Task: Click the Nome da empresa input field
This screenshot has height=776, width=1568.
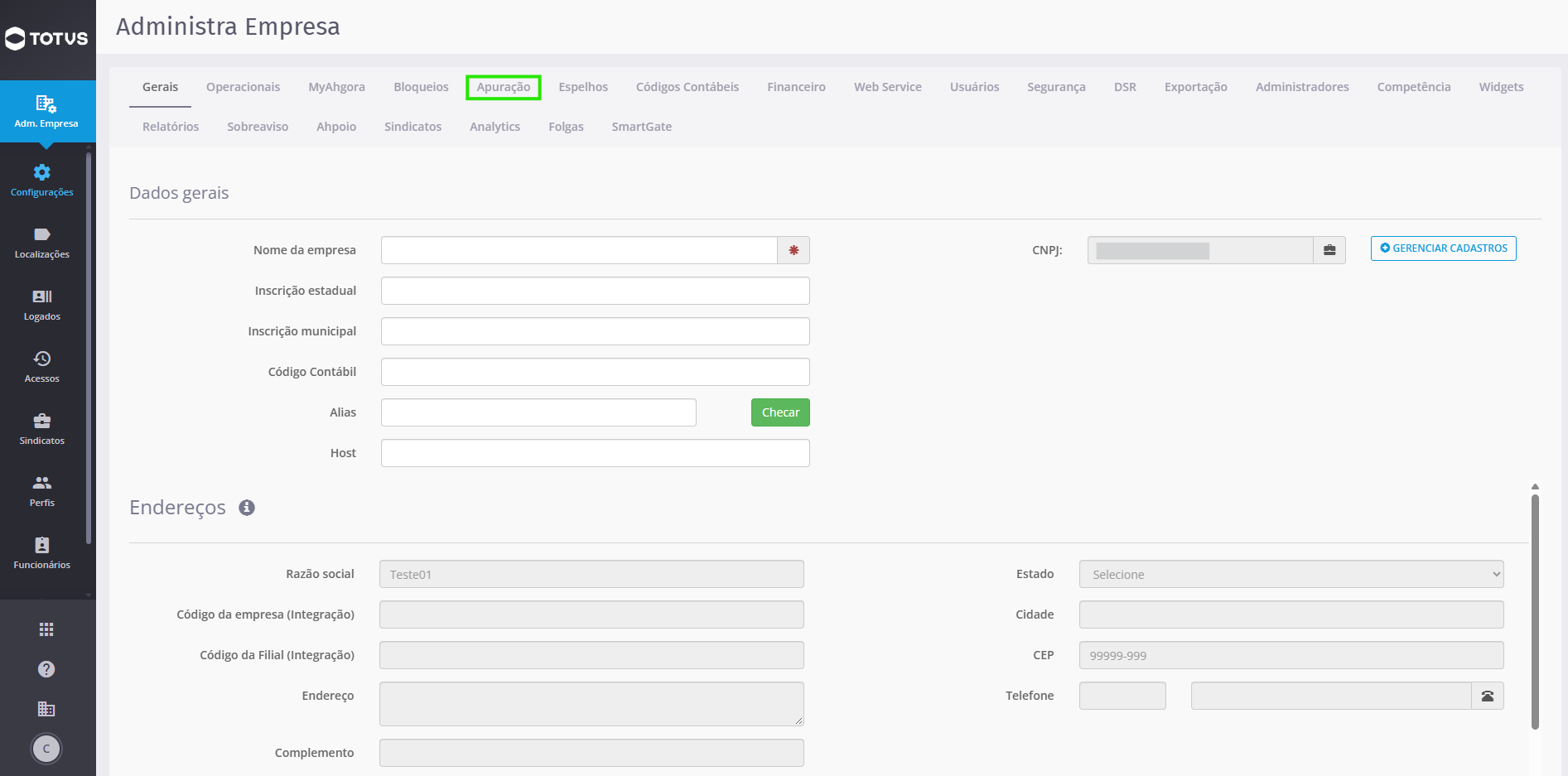Action: pos(579,250)
